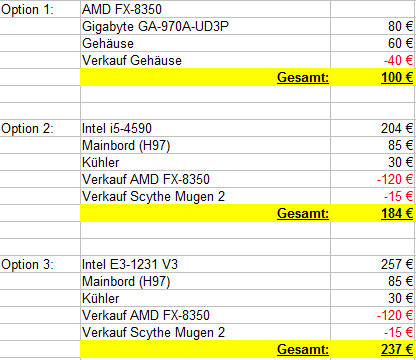Select the yellow 184 € total cell
The width and height of the screenshot is (416, 360).
click(373, 213)
